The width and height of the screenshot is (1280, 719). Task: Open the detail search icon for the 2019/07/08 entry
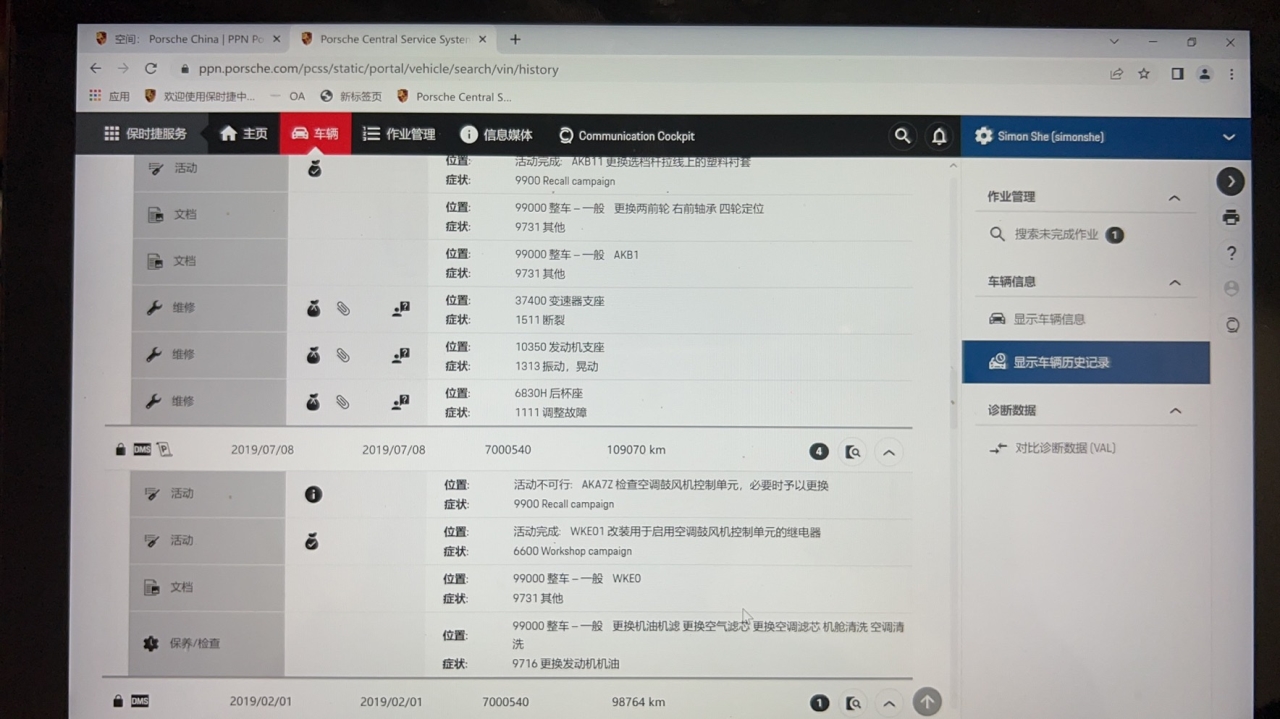(x=853, y=452)
